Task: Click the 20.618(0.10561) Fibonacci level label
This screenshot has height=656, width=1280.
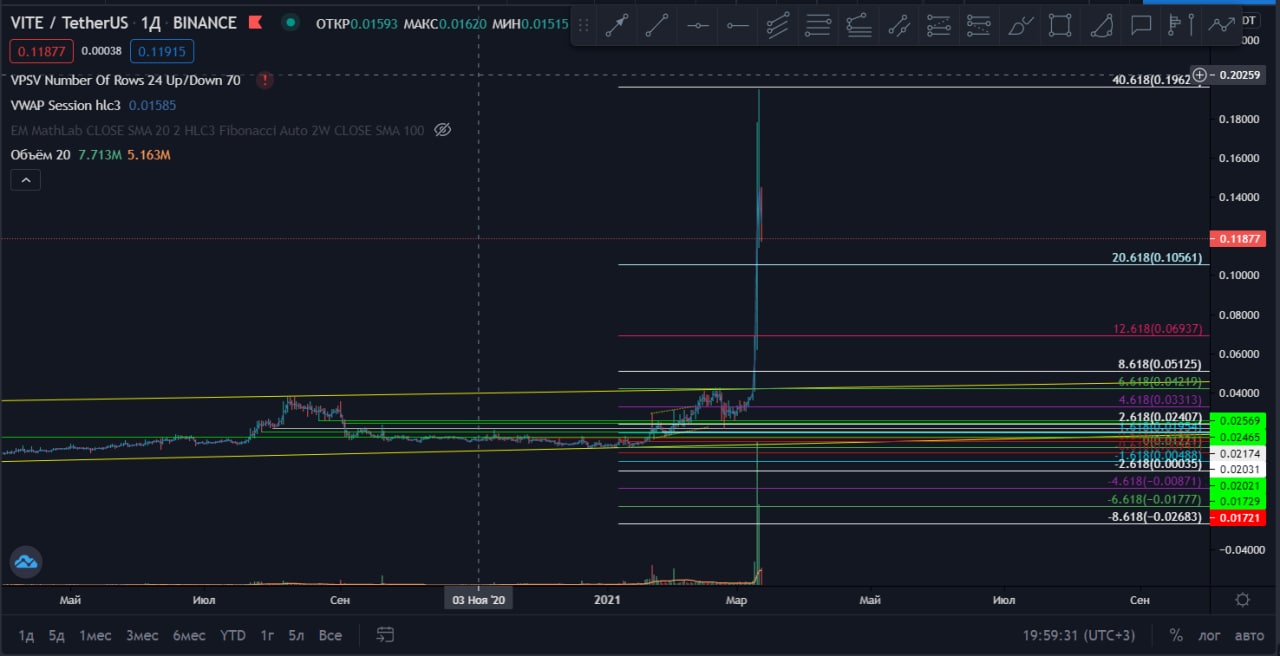Action: 1157,257
